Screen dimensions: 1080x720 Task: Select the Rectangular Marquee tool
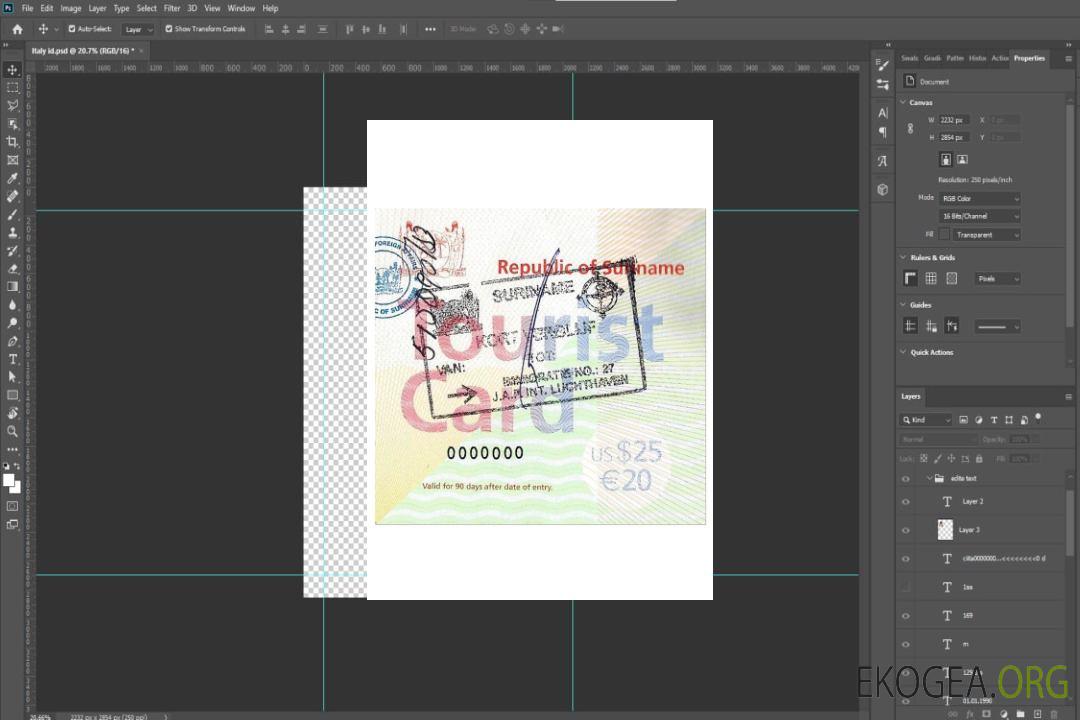(12, 88)
